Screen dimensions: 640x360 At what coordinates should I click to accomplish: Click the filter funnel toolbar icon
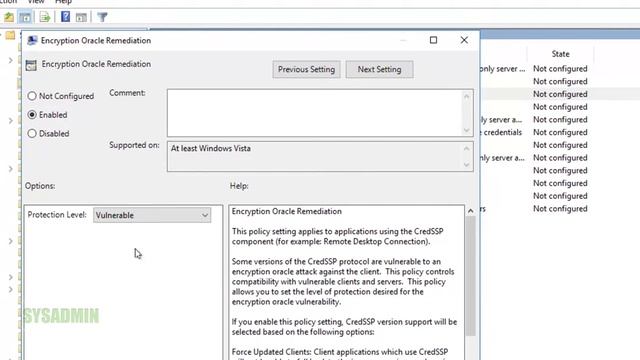pos(102,17)
